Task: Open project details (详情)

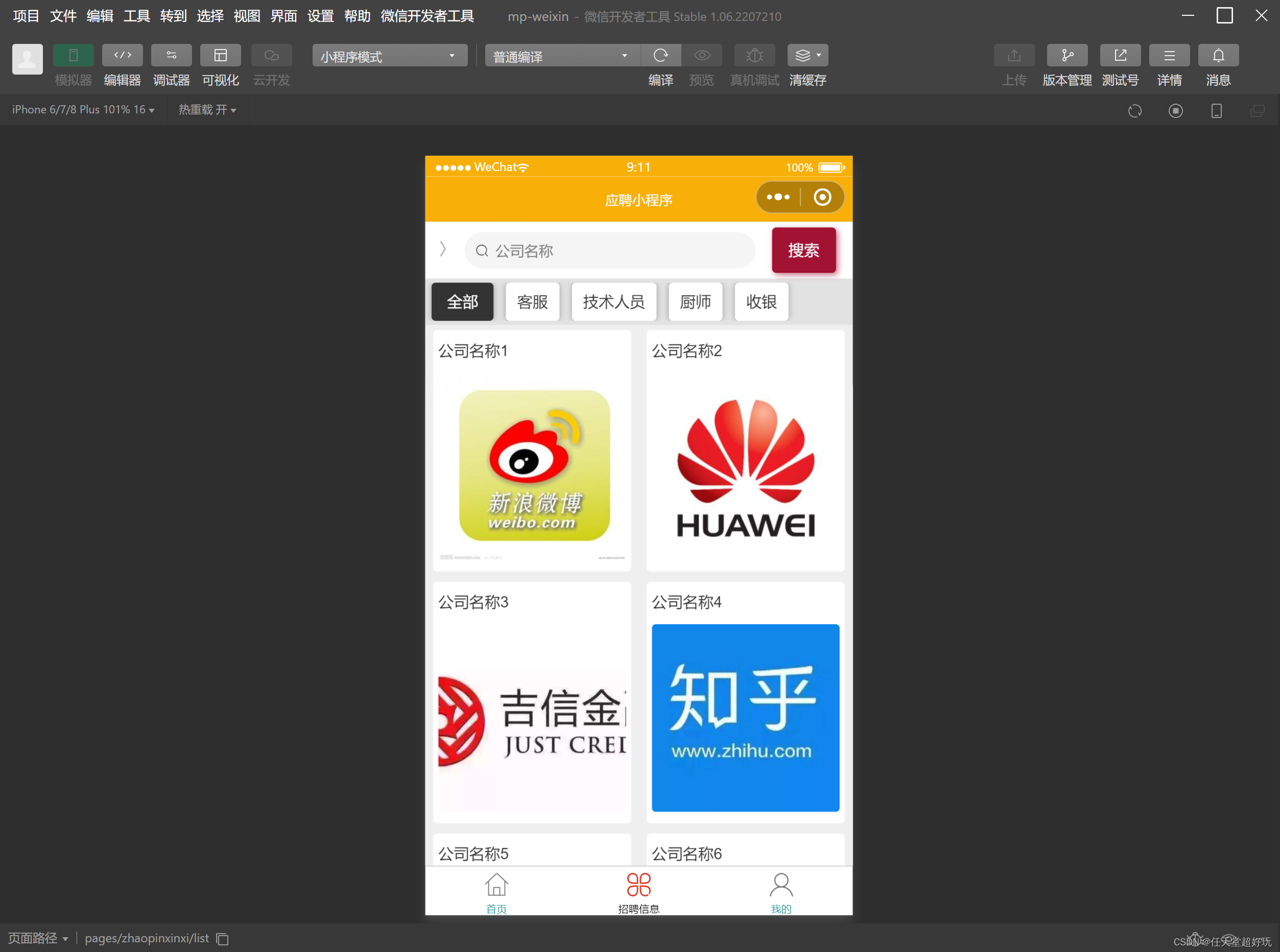Action: (x=1169, y=55)
